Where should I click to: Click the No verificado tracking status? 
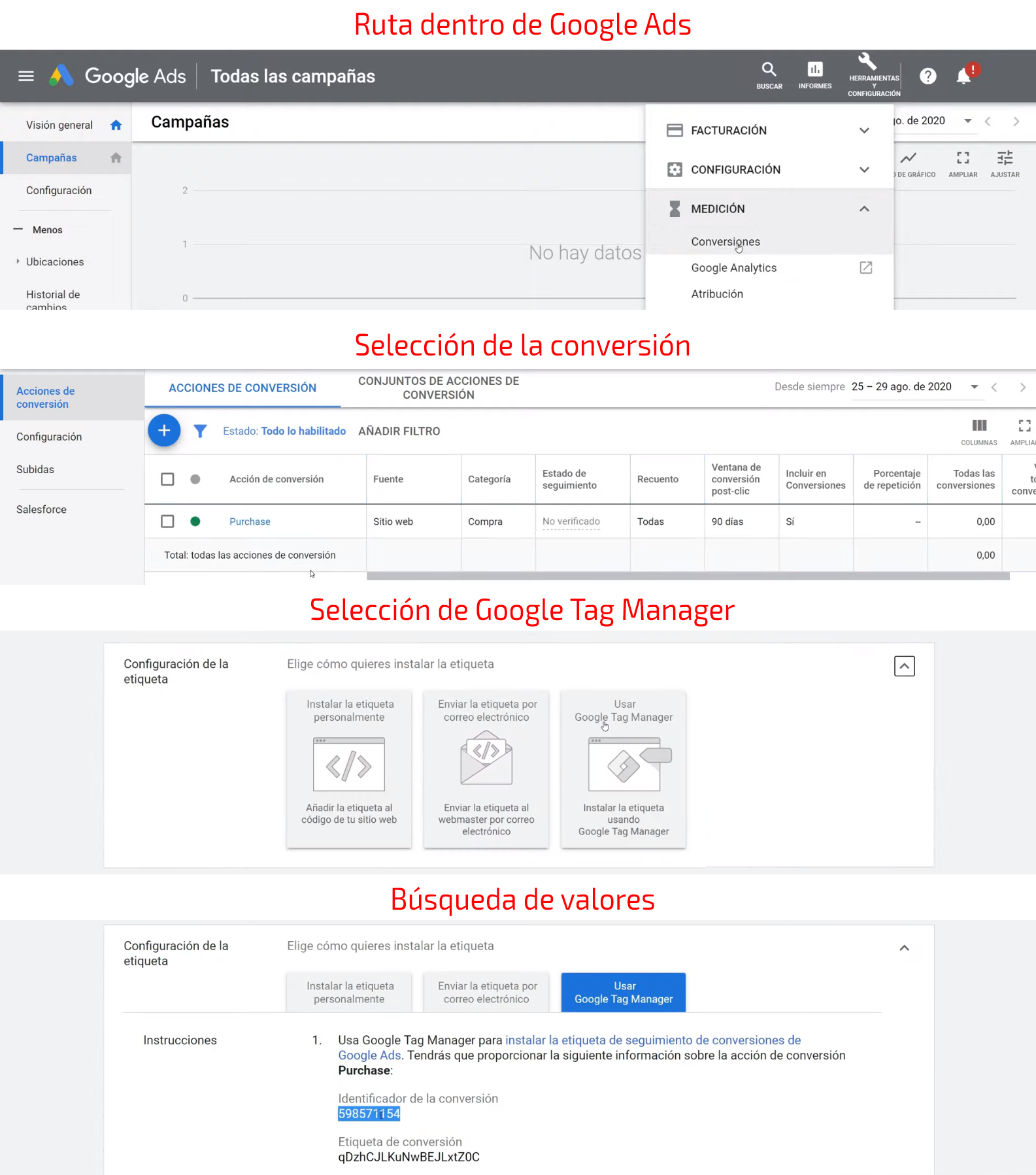click(x=571, y=521)
